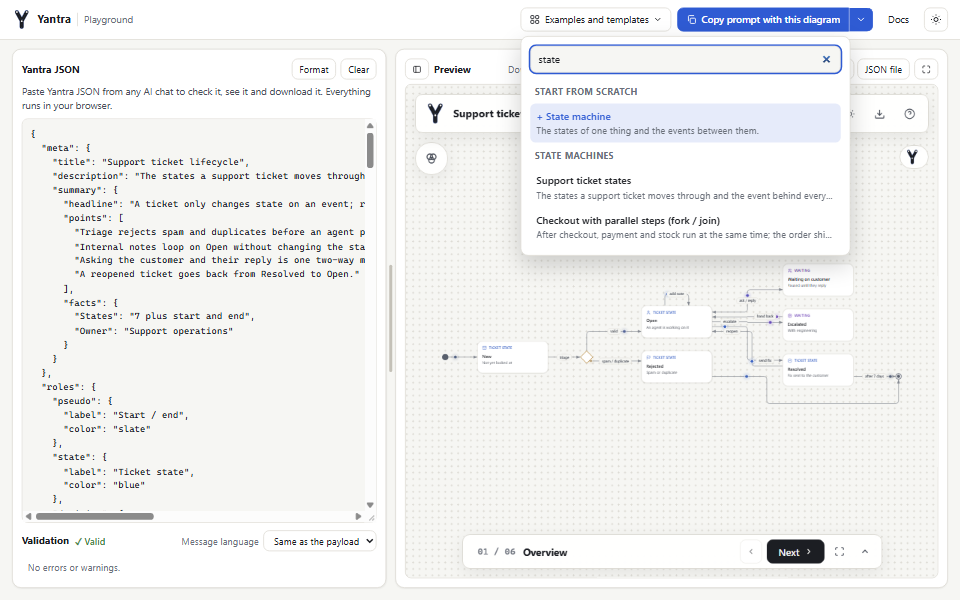960x600 pixels.
Task: Switch the light/dark theme sun icon
Action: (936, 20)
